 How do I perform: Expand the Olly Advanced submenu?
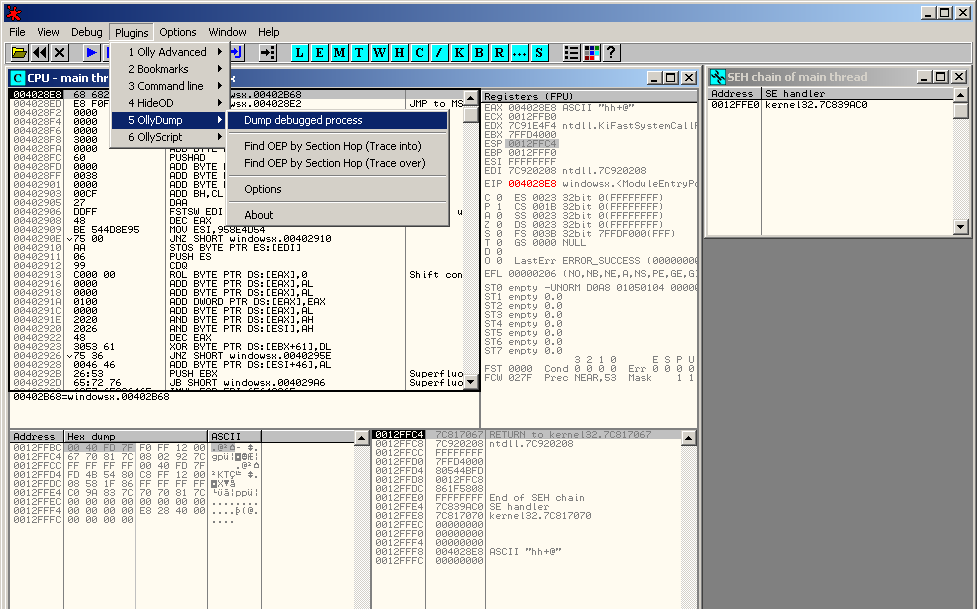tap(168, 52)
